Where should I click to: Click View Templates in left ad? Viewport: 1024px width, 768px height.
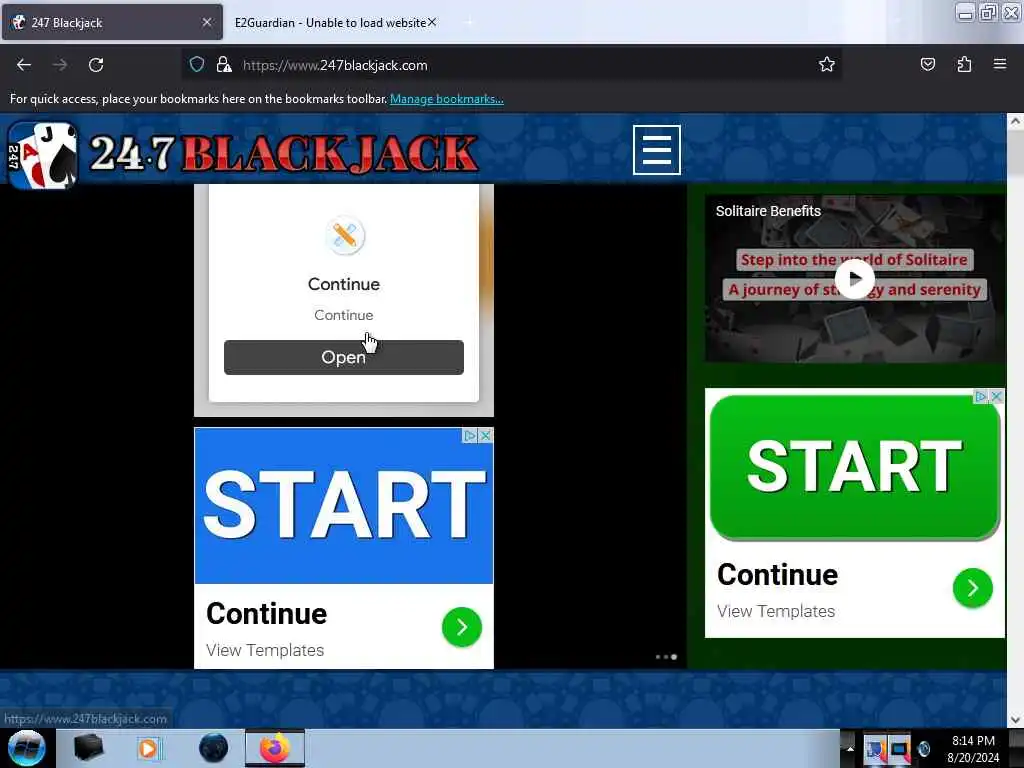[265, 650]
